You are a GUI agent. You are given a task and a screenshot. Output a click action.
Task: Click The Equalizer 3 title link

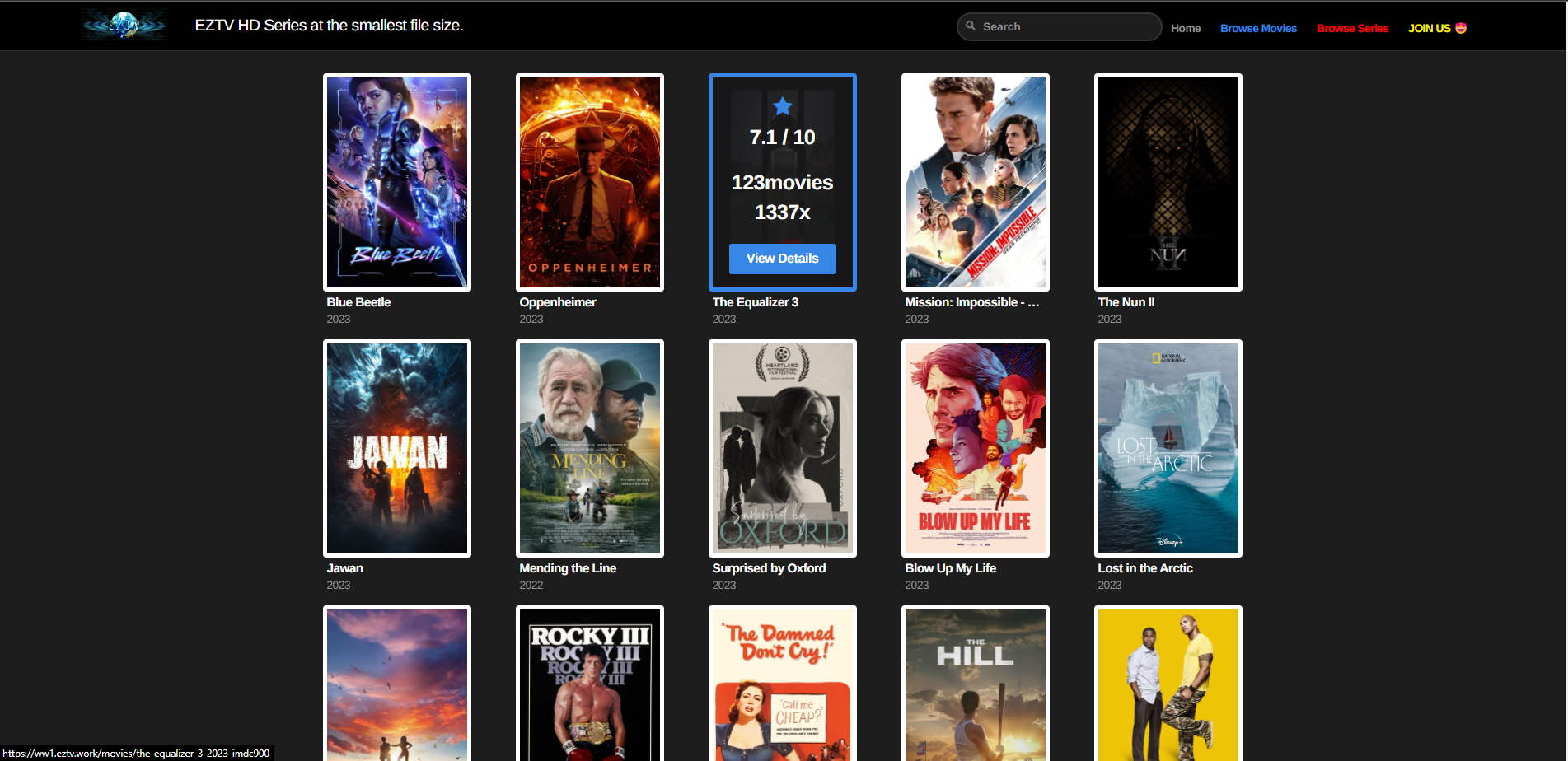tap(756, 302)
